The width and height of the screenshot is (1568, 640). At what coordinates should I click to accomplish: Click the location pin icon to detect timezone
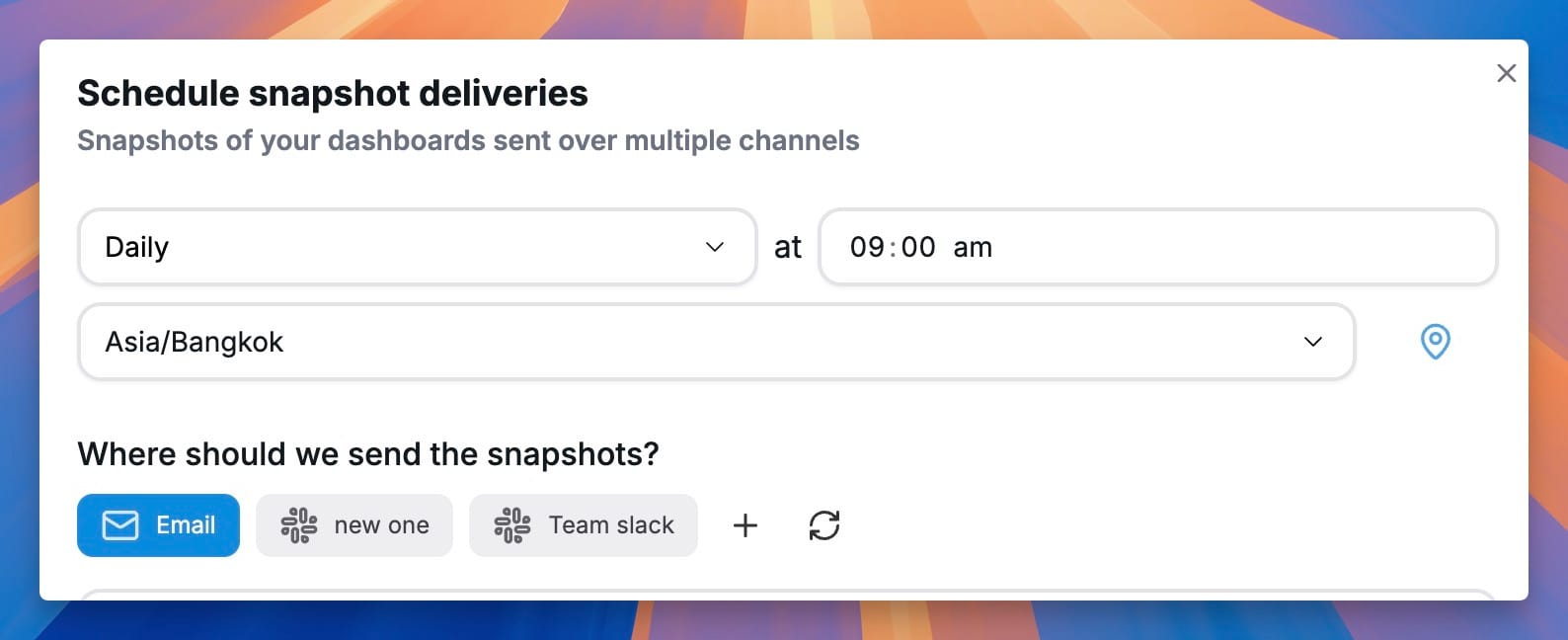[1435, 342]
